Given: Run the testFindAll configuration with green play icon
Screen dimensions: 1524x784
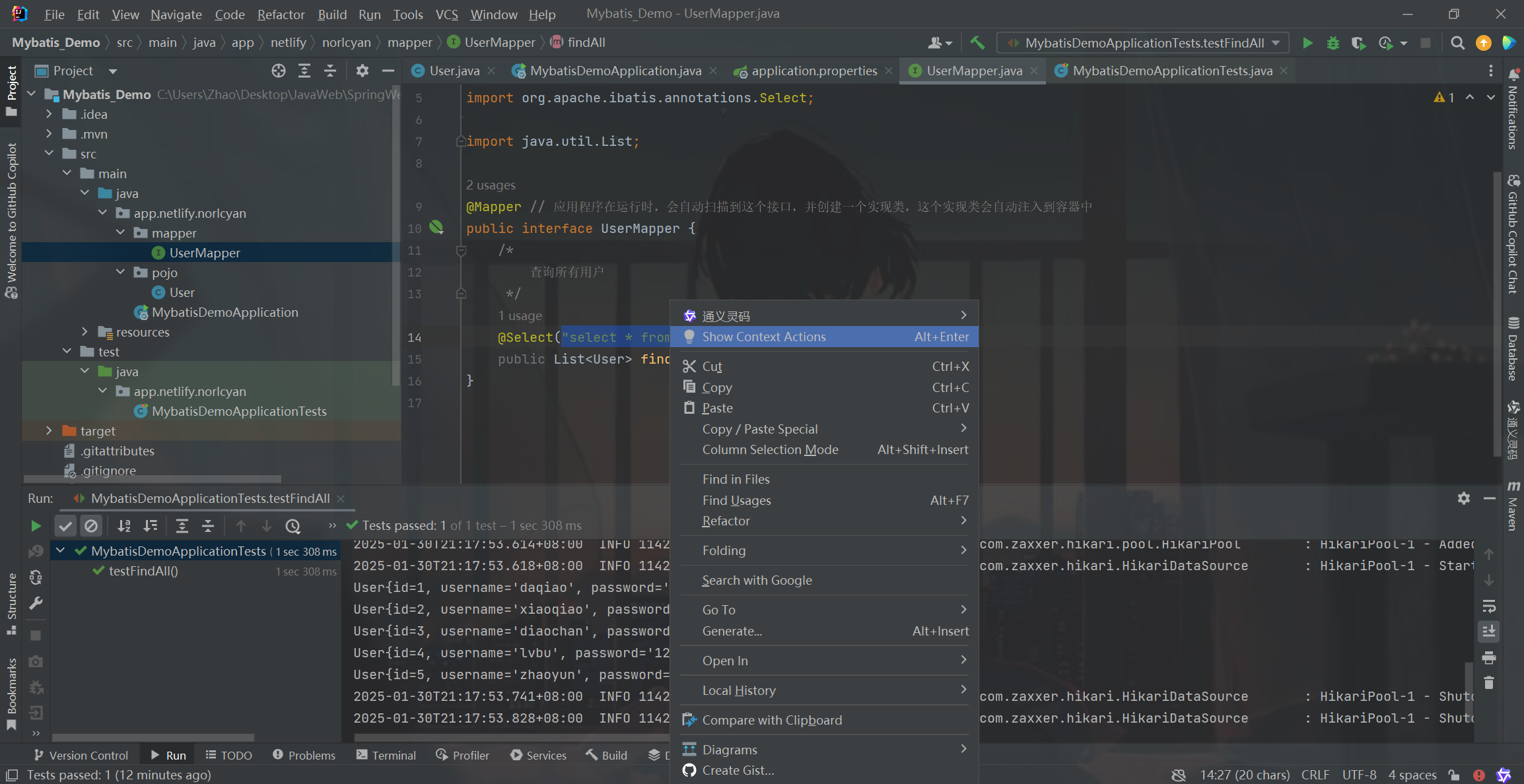Looking at the screenshot, I should [x=1307, y=43].
